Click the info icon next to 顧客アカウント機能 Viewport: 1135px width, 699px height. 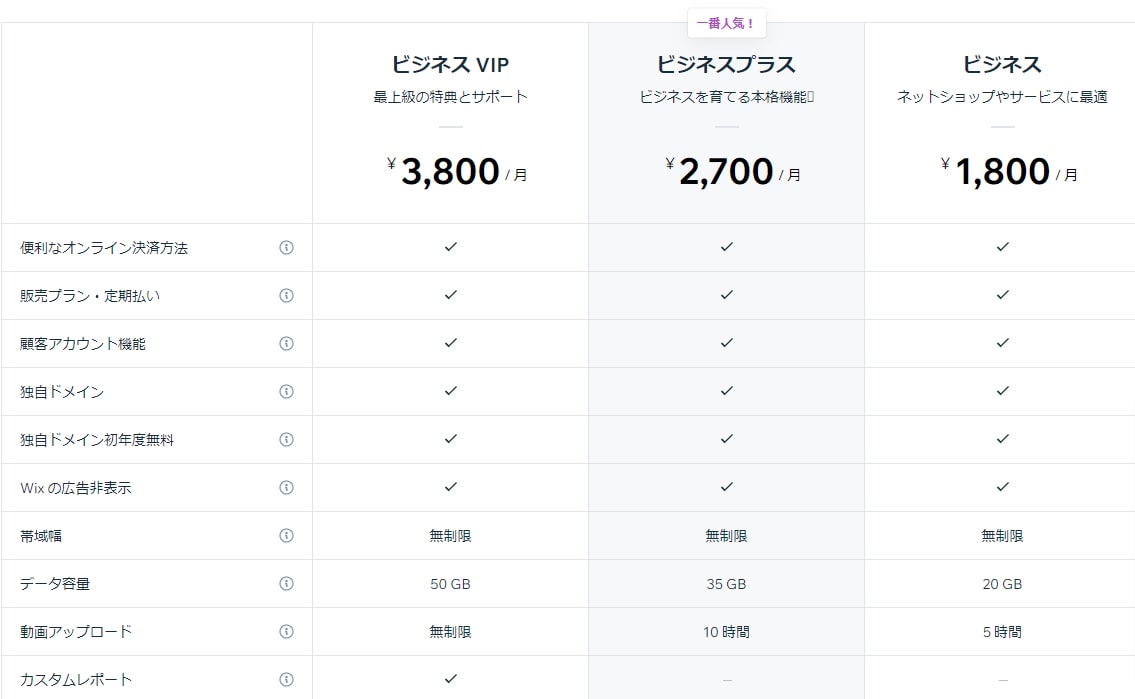pyautogui.click(x=287, y=343)
